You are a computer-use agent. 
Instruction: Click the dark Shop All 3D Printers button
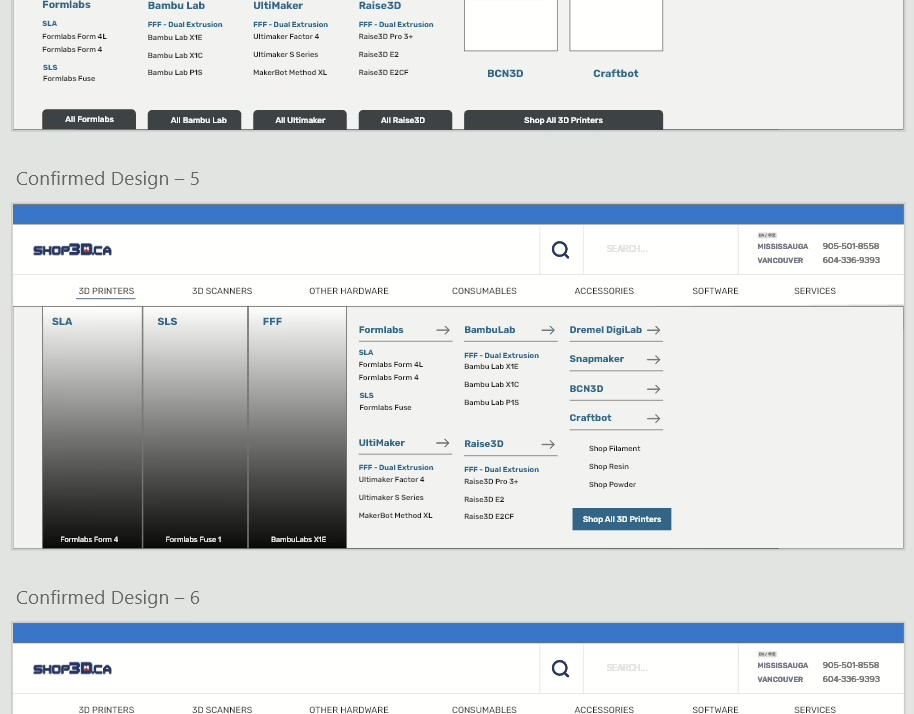click(563, 120)
